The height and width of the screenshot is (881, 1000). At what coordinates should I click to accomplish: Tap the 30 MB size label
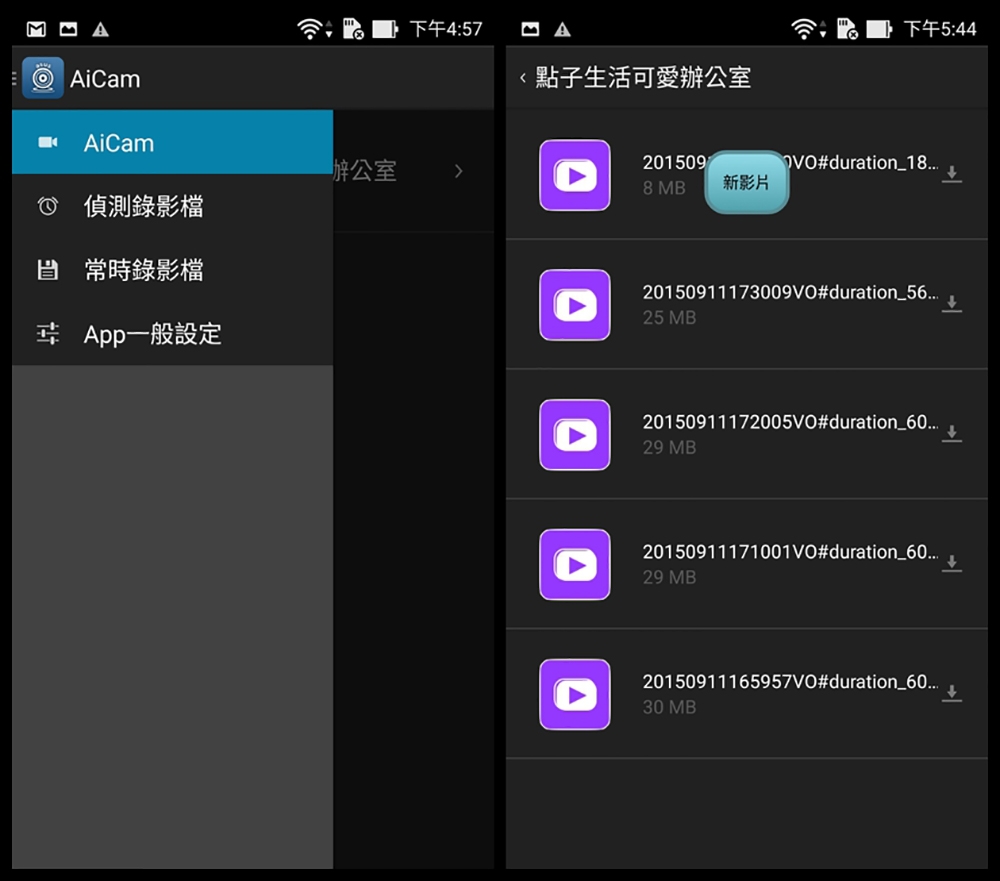point(669,707)
